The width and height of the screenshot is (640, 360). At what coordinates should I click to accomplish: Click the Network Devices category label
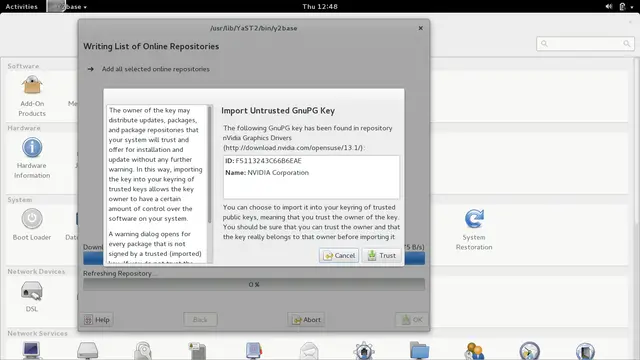click(36, 271)
